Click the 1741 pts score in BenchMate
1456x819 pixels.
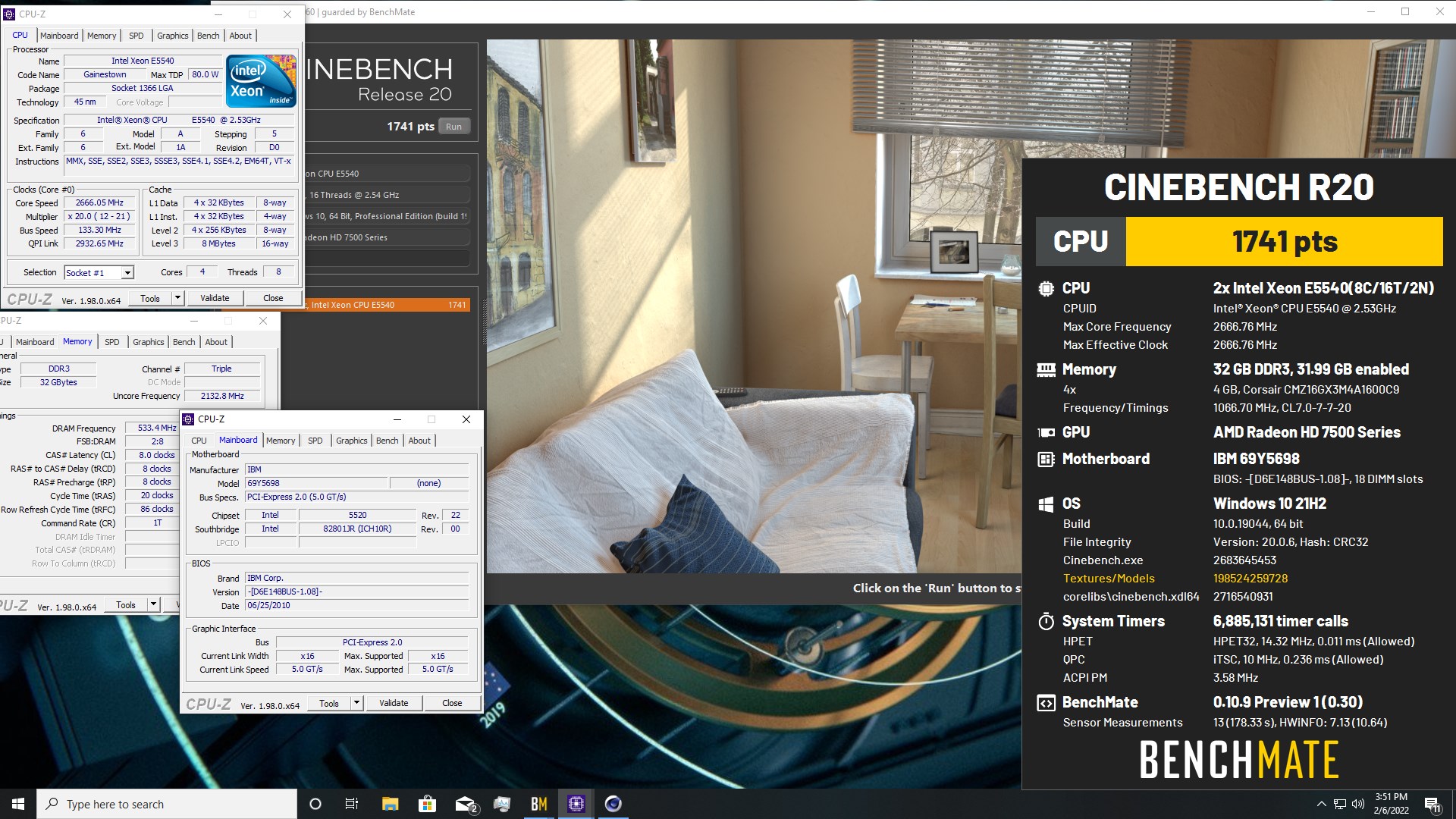pyautogui.click(x=1285, y=241)
